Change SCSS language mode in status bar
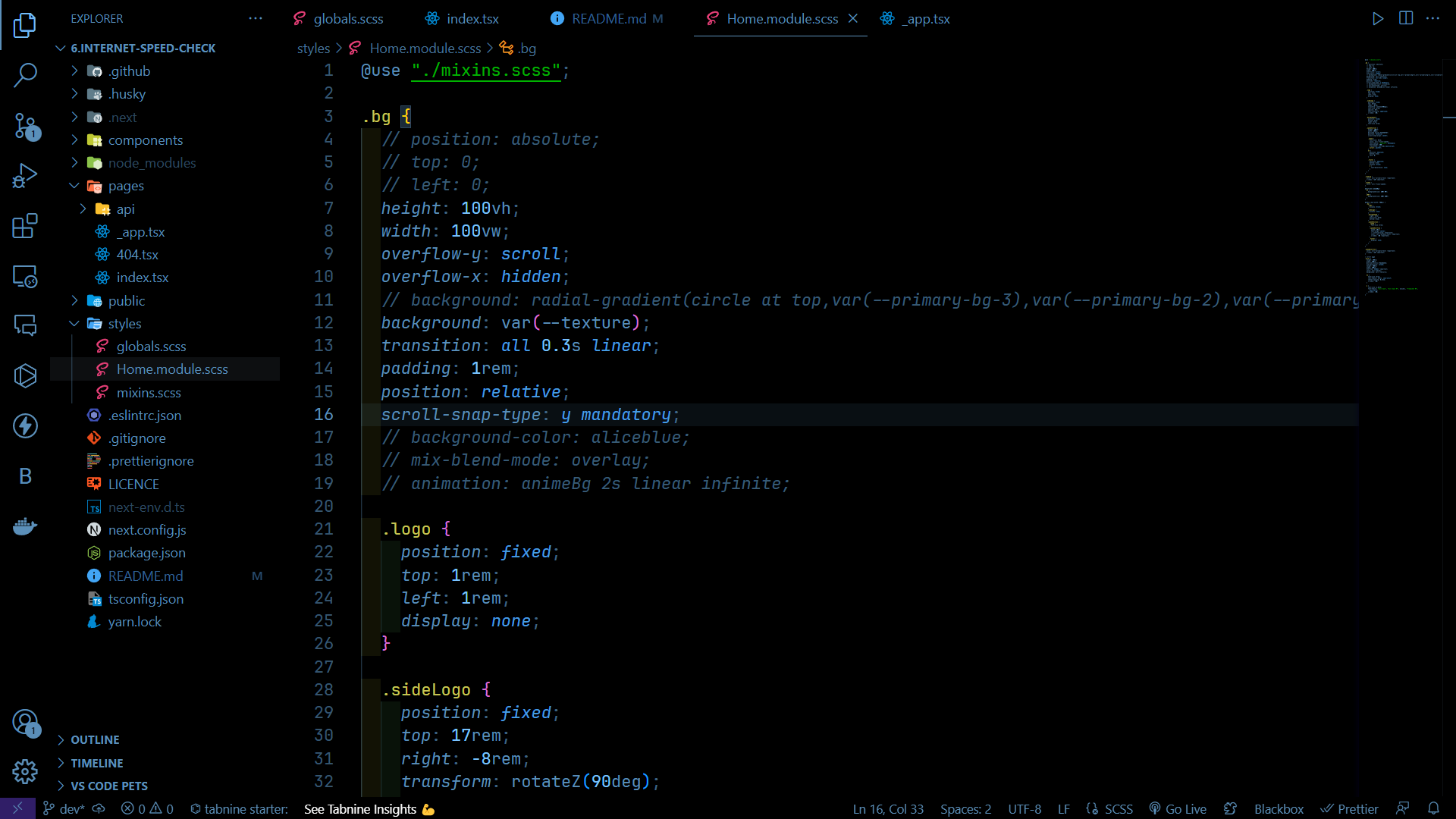The height and width of the screenshot is (819, 1456). coord(1118,809)
